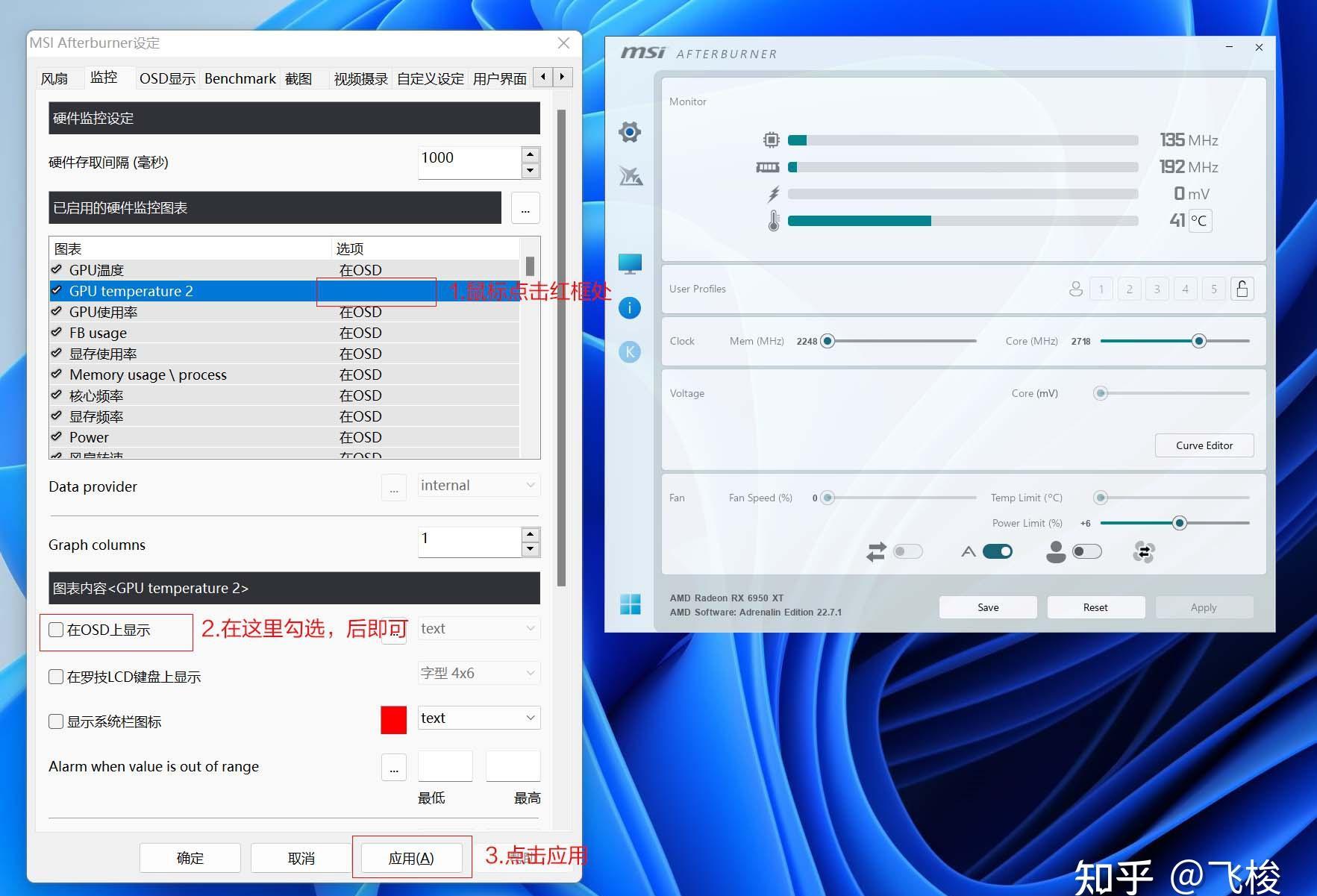Click the Kombustor K icon
Screen dimensions: 1317x896
pos(630,352)
